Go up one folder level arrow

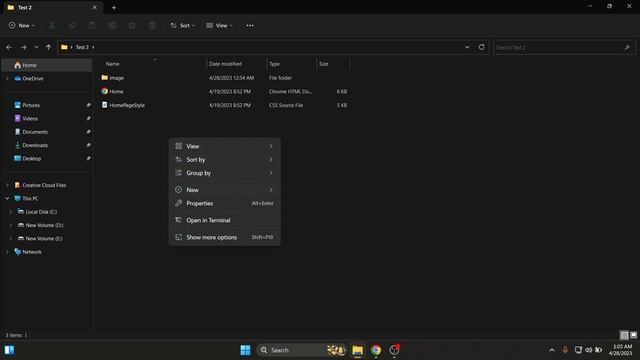(x=48, y=47)
